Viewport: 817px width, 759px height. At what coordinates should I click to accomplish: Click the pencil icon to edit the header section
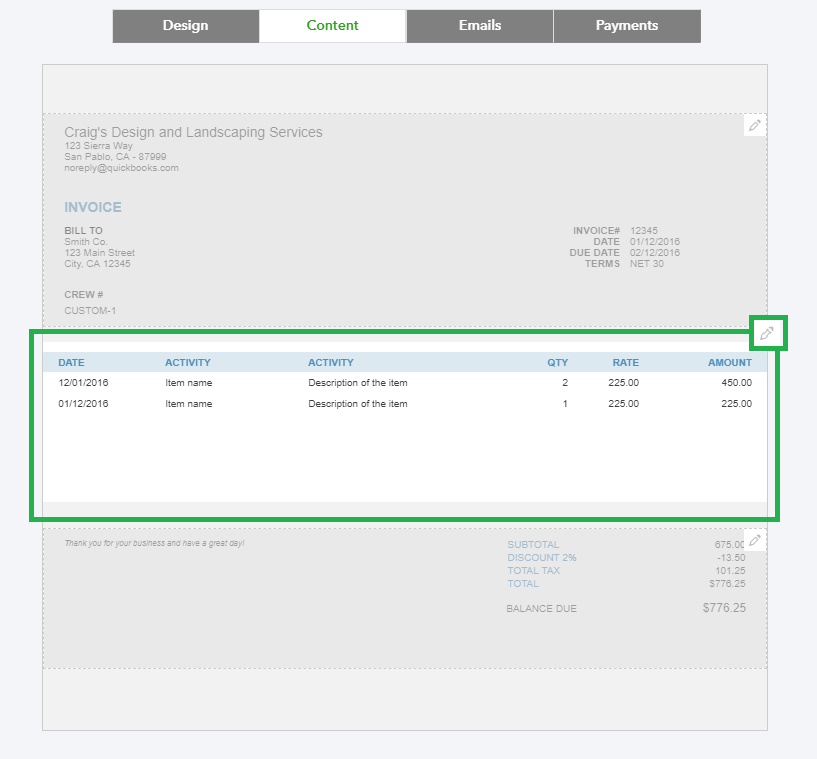pos(754,125)
